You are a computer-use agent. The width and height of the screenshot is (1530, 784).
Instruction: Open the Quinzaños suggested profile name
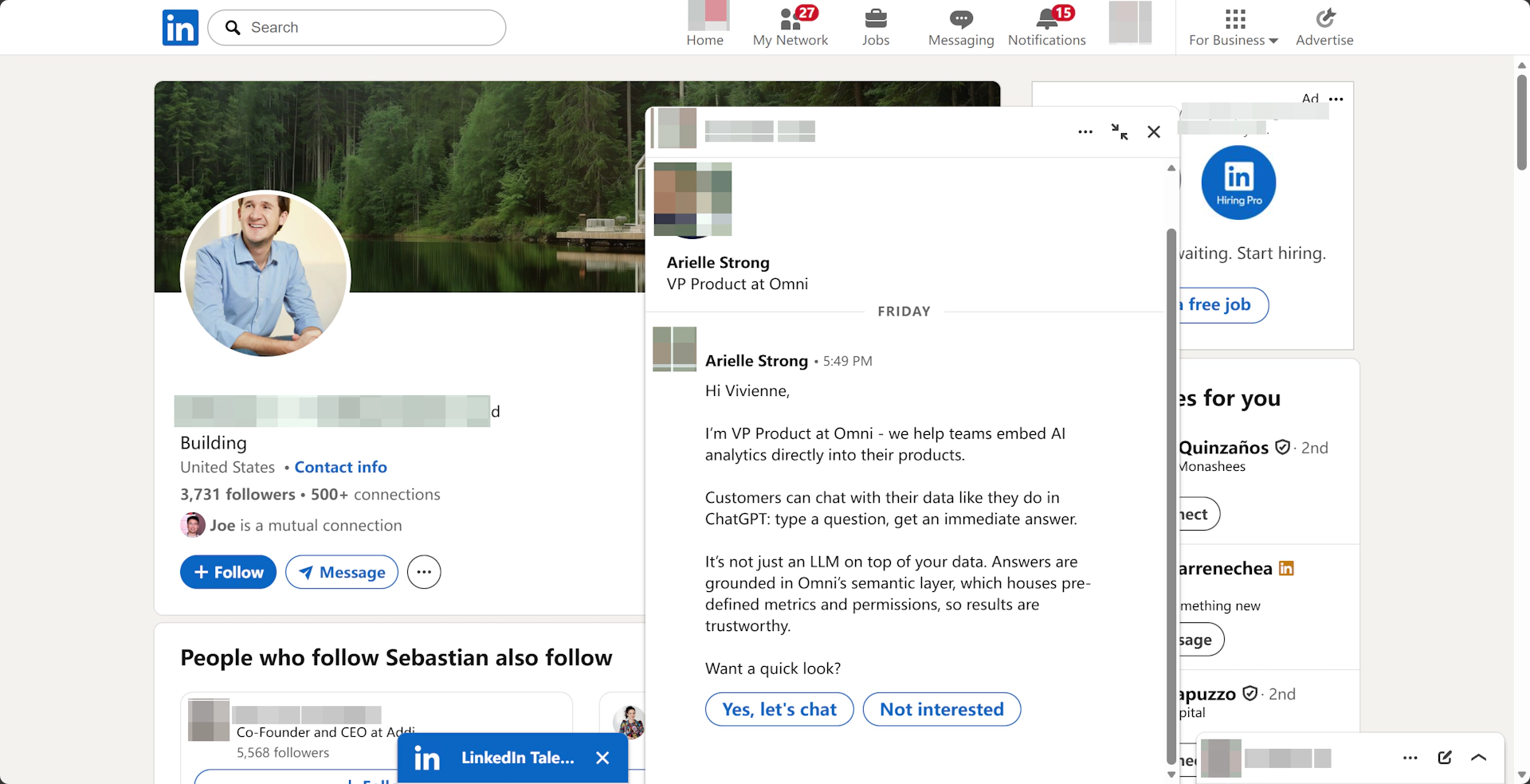tap(1223, 448)
